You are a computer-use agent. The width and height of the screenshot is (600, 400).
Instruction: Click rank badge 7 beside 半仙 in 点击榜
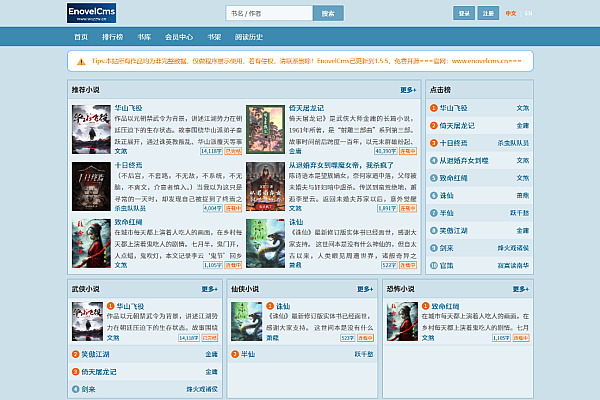coord(434,213)
